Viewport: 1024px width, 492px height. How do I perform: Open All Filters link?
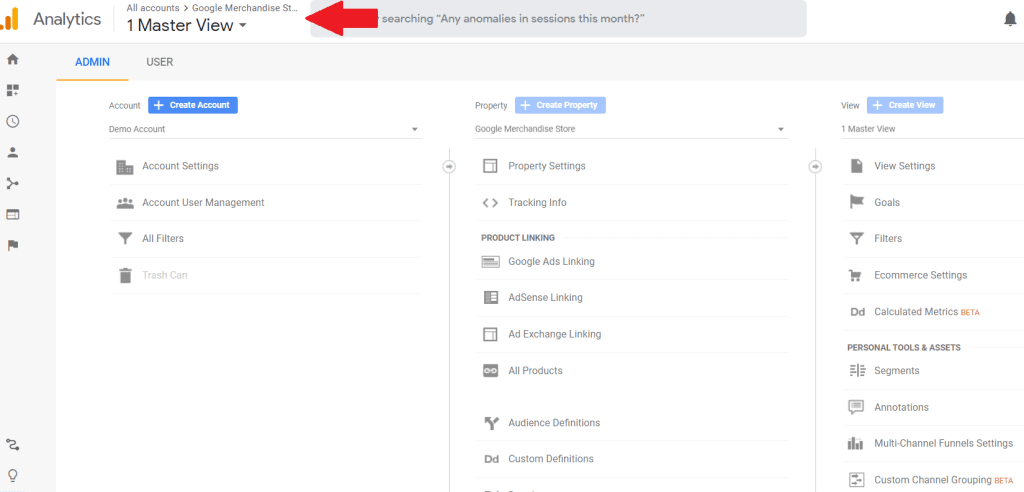[x=163, y=238]
